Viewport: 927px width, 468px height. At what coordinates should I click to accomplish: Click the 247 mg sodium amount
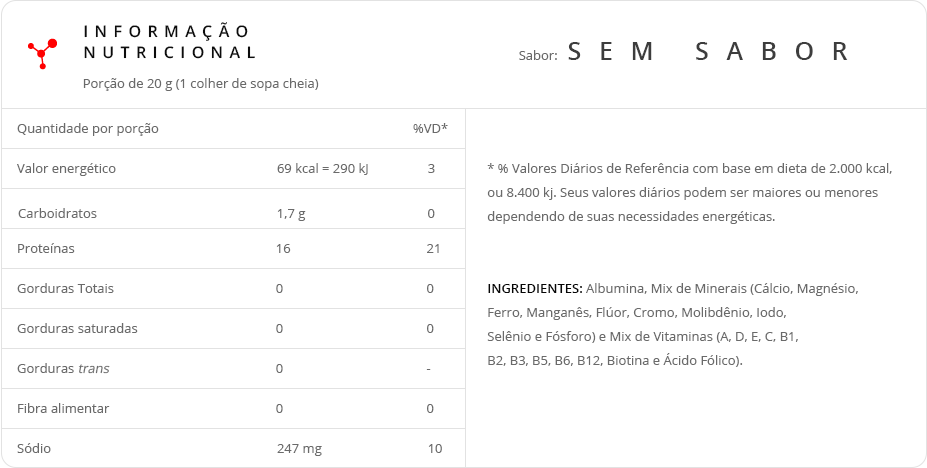click(x=299, y=448)
